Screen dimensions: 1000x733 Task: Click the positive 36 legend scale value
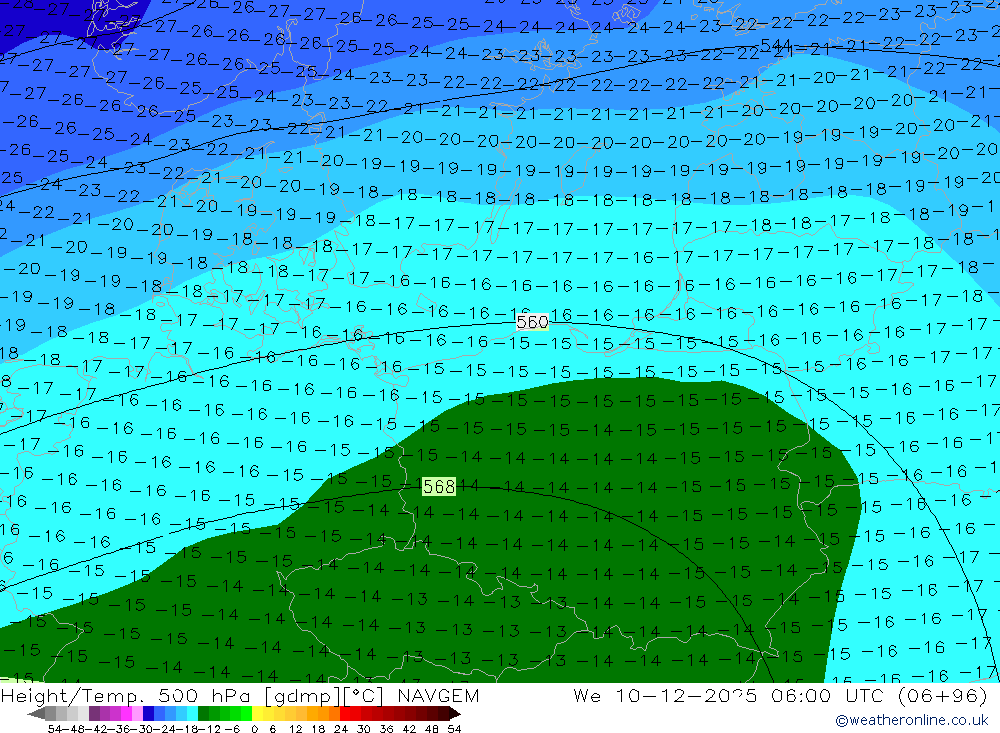click(x=386, y=729)
